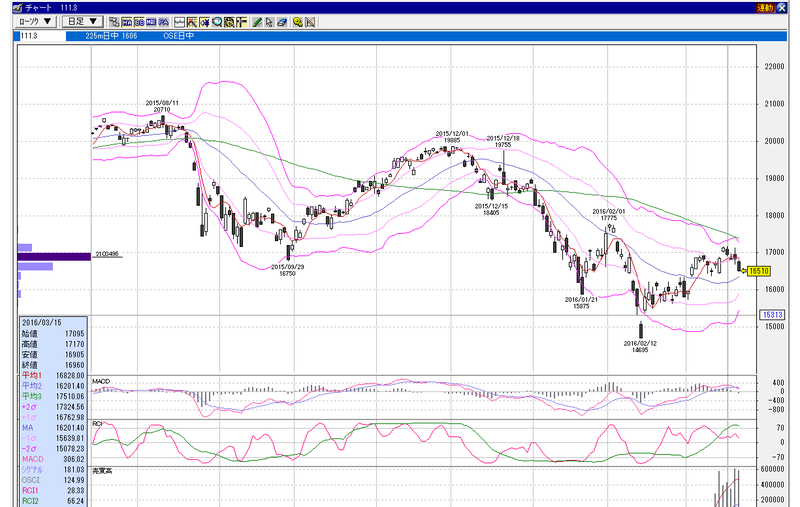Click the MACD 306.02 value row
This screenshot has height=507, width=800.
53,459
